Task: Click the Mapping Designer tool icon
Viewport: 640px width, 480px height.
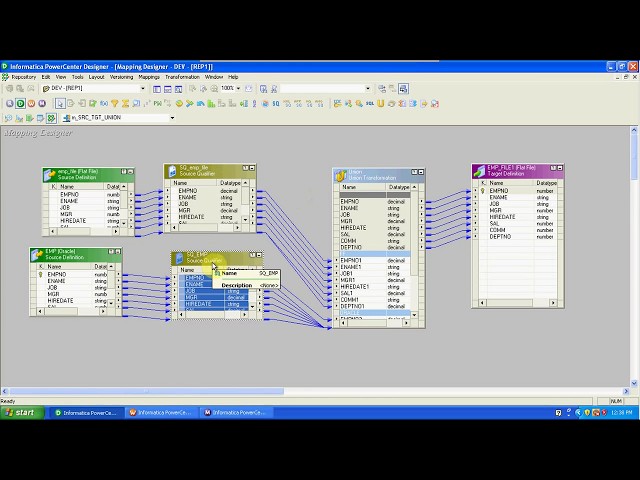Action: 51,118
